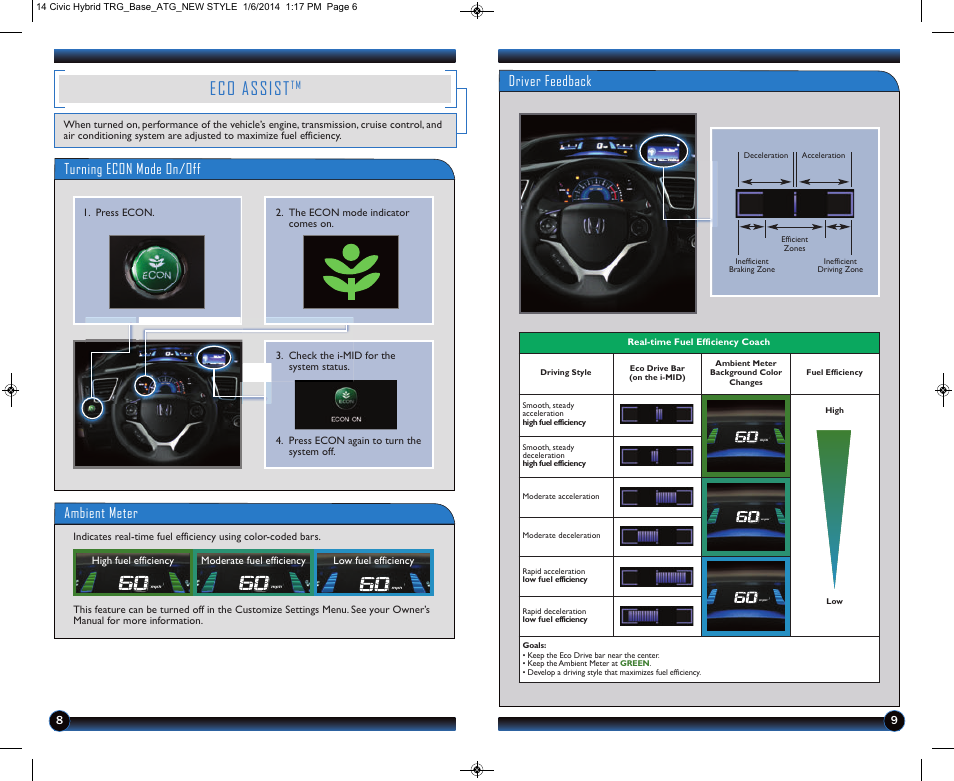
Task: Click the Eco Drive bar diagram graphic
Action: click(x=795, y=203)
